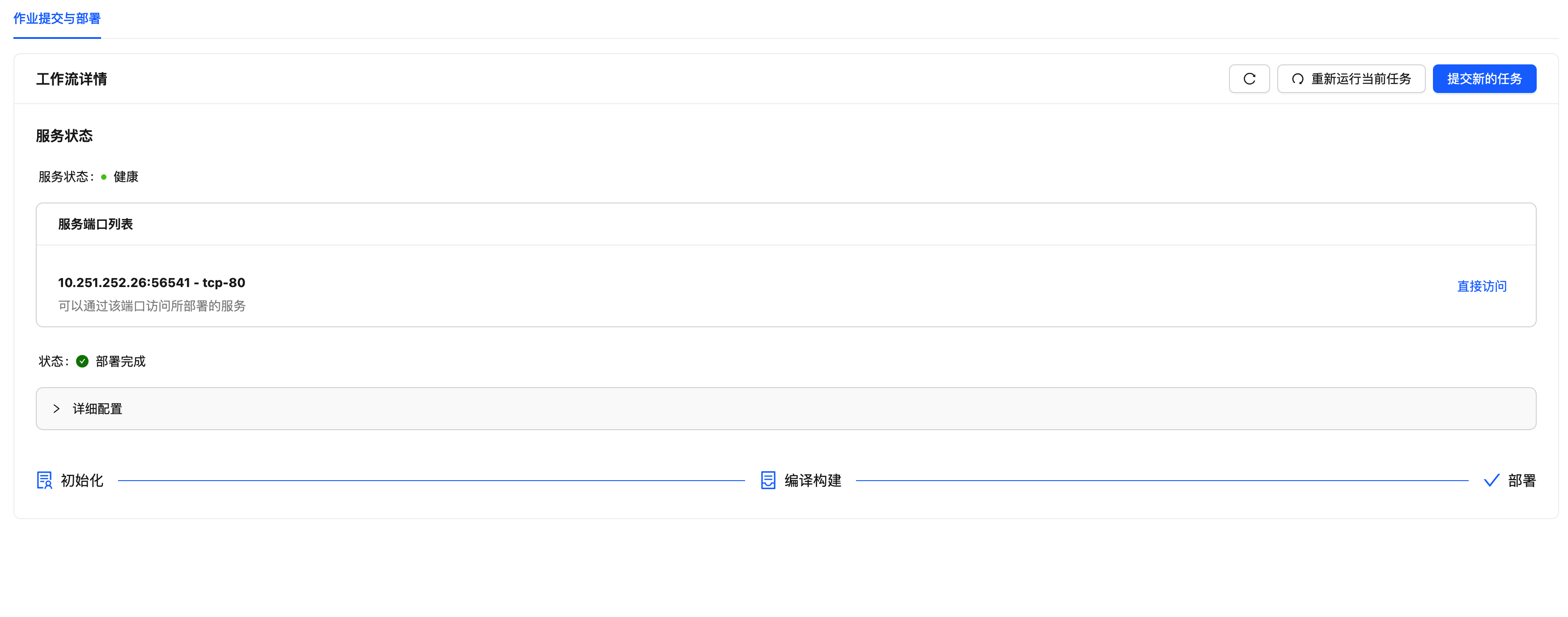Click the progress line after 初始化
The width and height of the screenshot is (1568, 617).
431,480
